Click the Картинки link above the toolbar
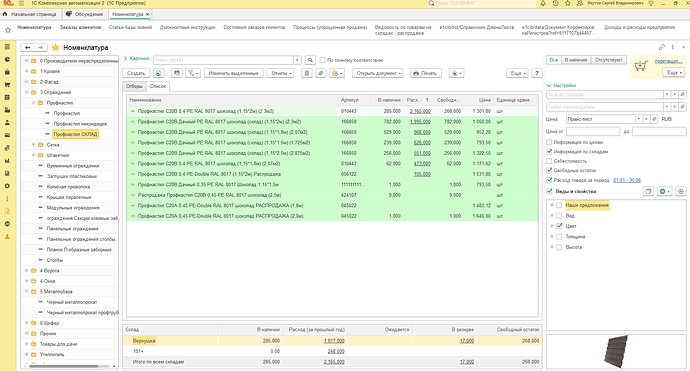Screen dimensions: 690x371 click(140, 59)
